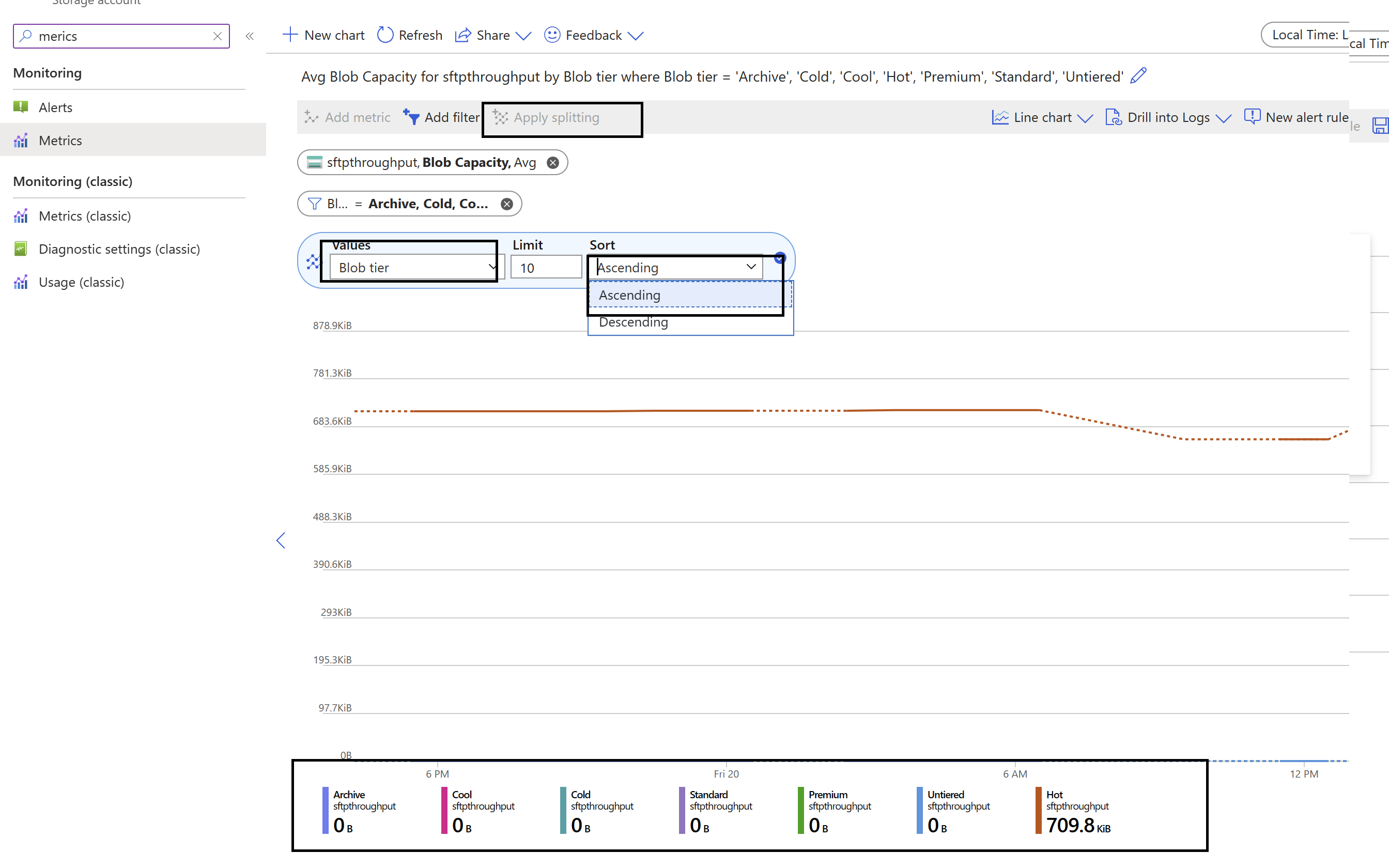Click the pencil icon to edit chart title

[1138, 76]
